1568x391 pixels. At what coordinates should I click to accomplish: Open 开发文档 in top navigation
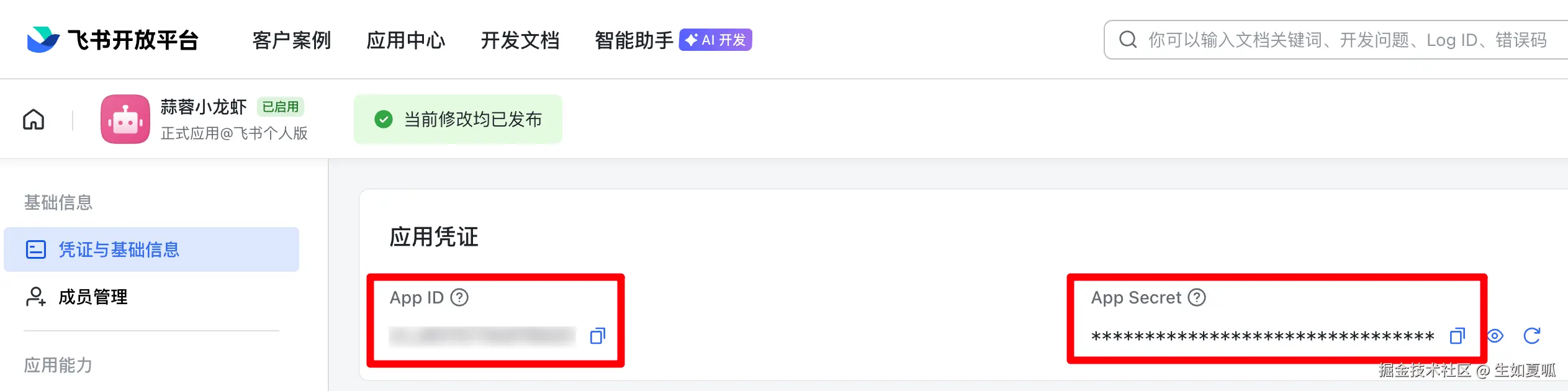pos(520,40)
